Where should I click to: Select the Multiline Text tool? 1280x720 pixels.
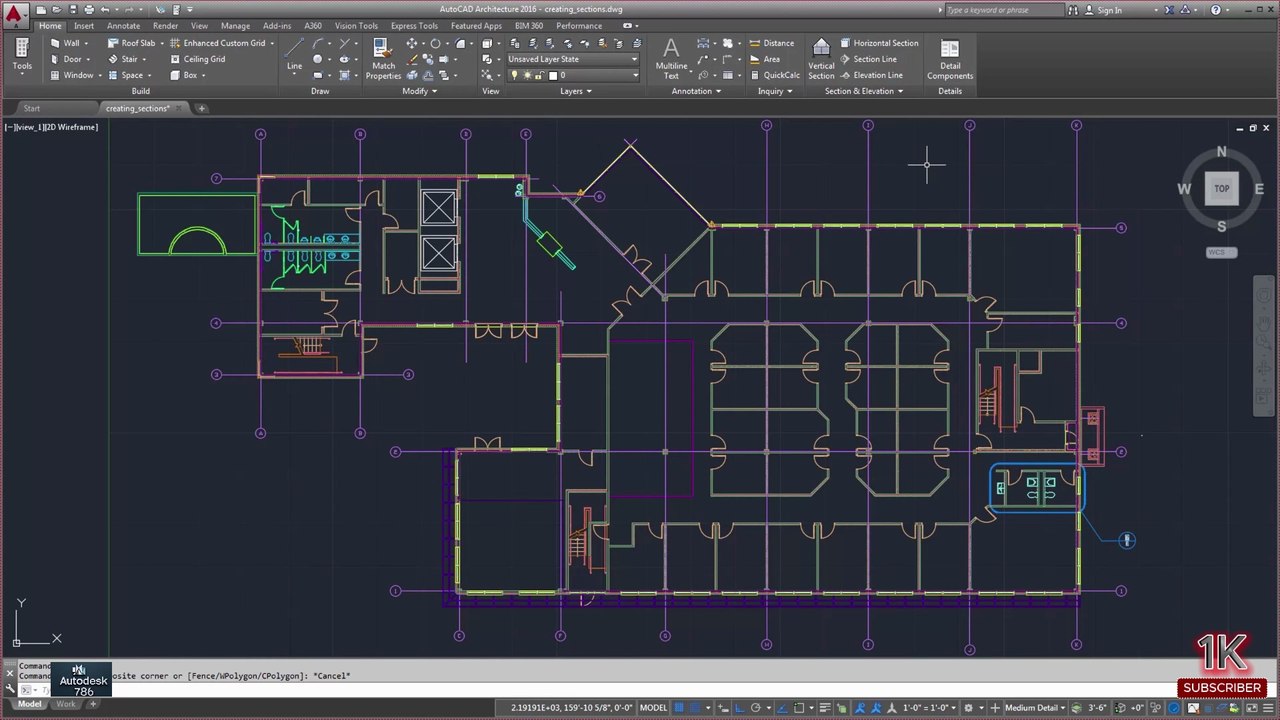tap(671, 59)
